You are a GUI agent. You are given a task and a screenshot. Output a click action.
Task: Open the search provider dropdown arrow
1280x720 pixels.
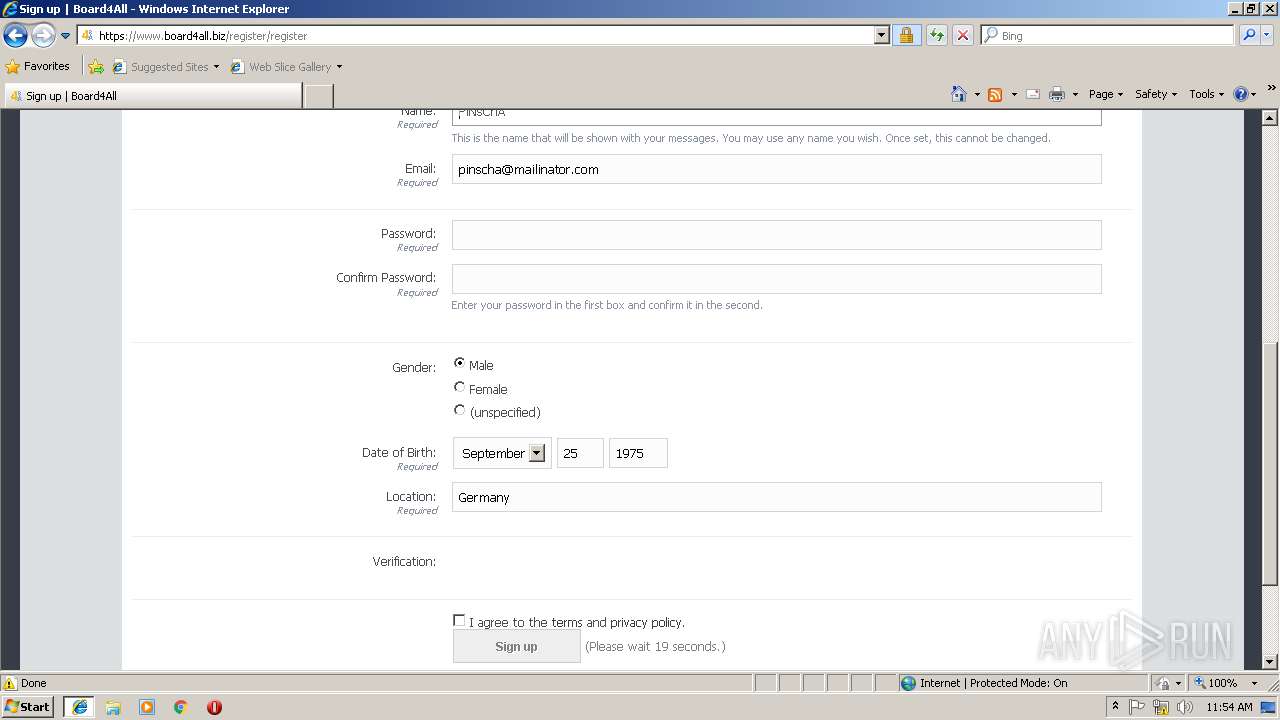tap(1268, 35)
